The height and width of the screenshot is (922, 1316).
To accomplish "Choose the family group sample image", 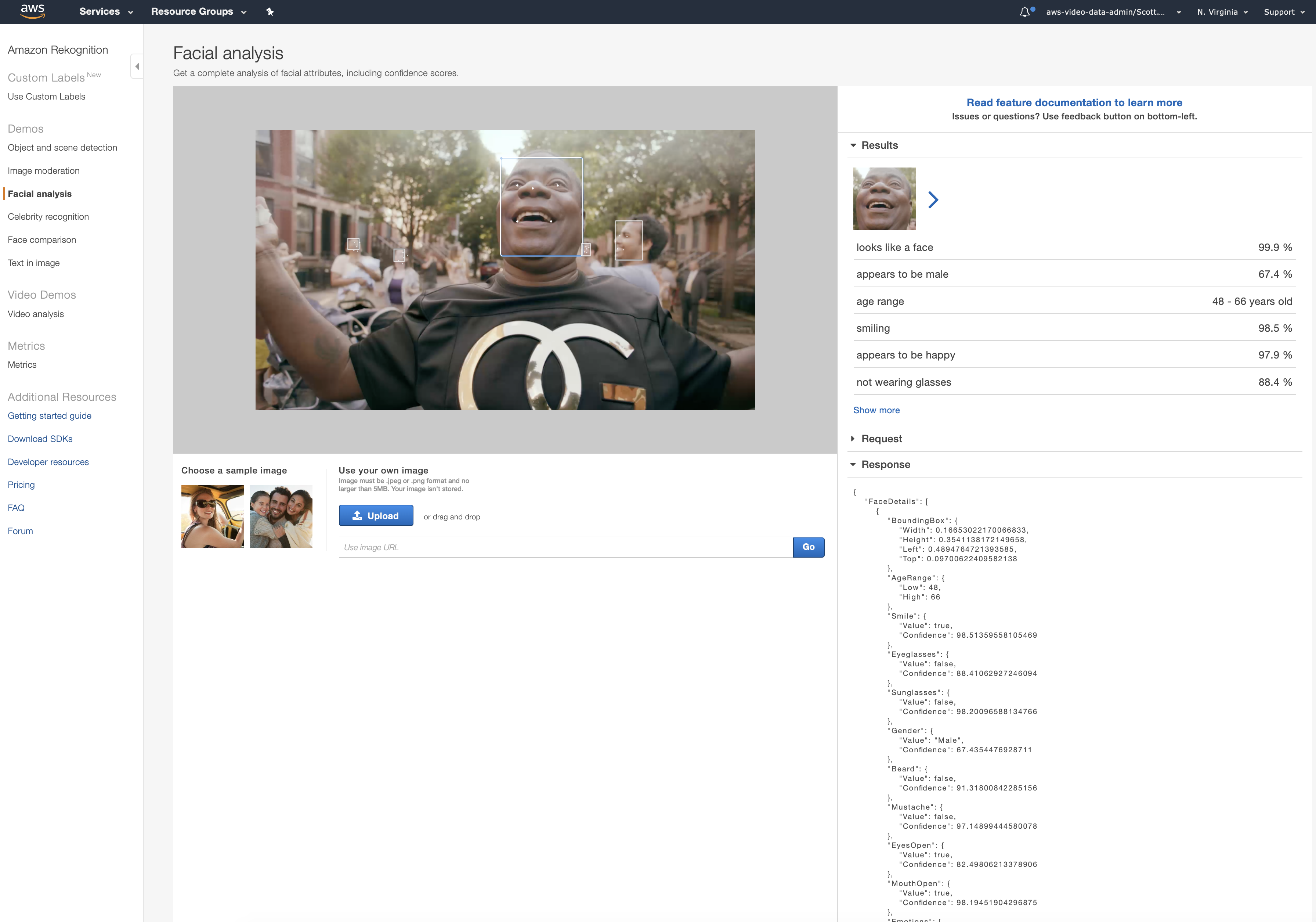I will point(281,516).
